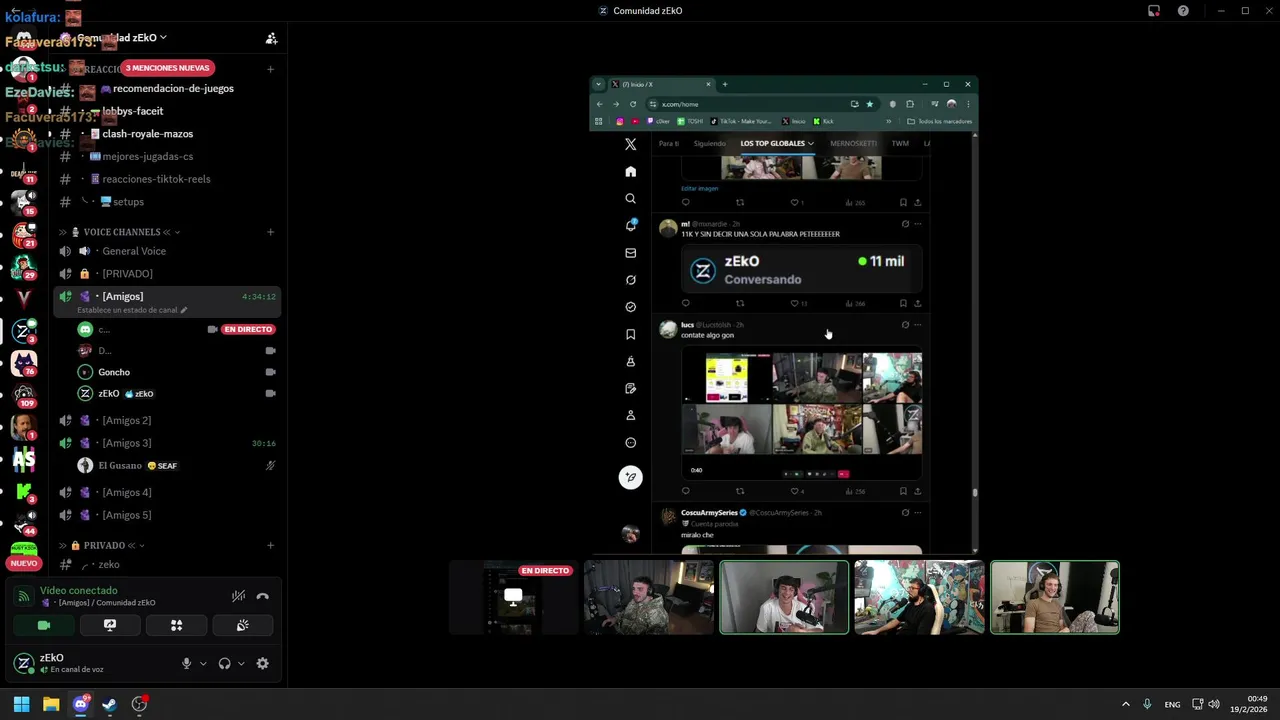The height and width of the screenshot is (720, 1280).
Task: Open Discord help icon in title bar
Action: coord(1183,11)
